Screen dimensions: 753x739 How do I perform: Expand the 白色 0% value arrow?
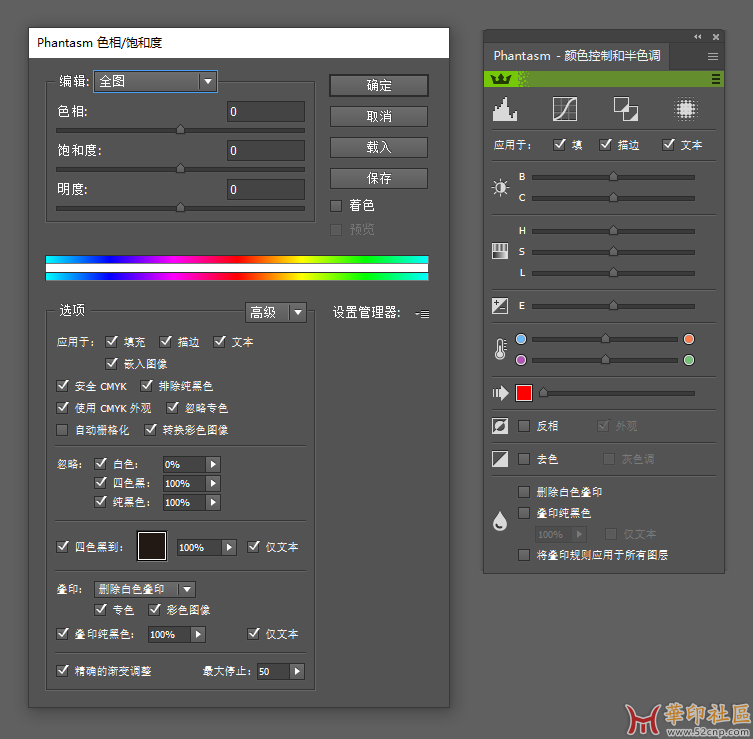213,464
